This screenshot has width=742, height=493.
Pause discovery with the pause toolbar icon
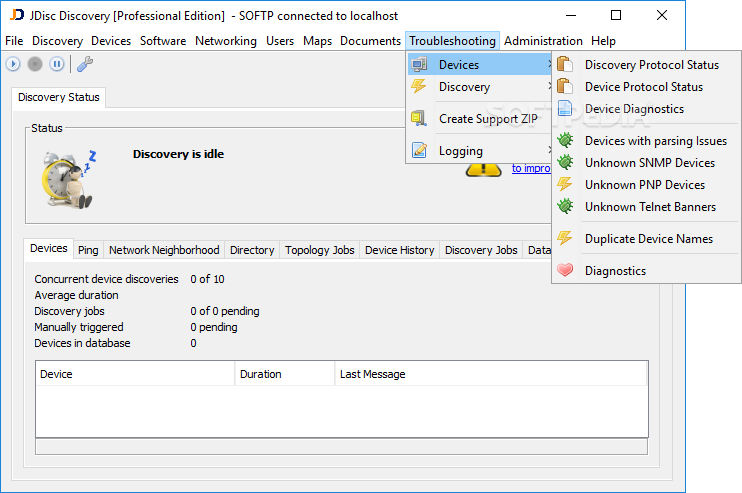pyautogui.click(x=56, y=64)
